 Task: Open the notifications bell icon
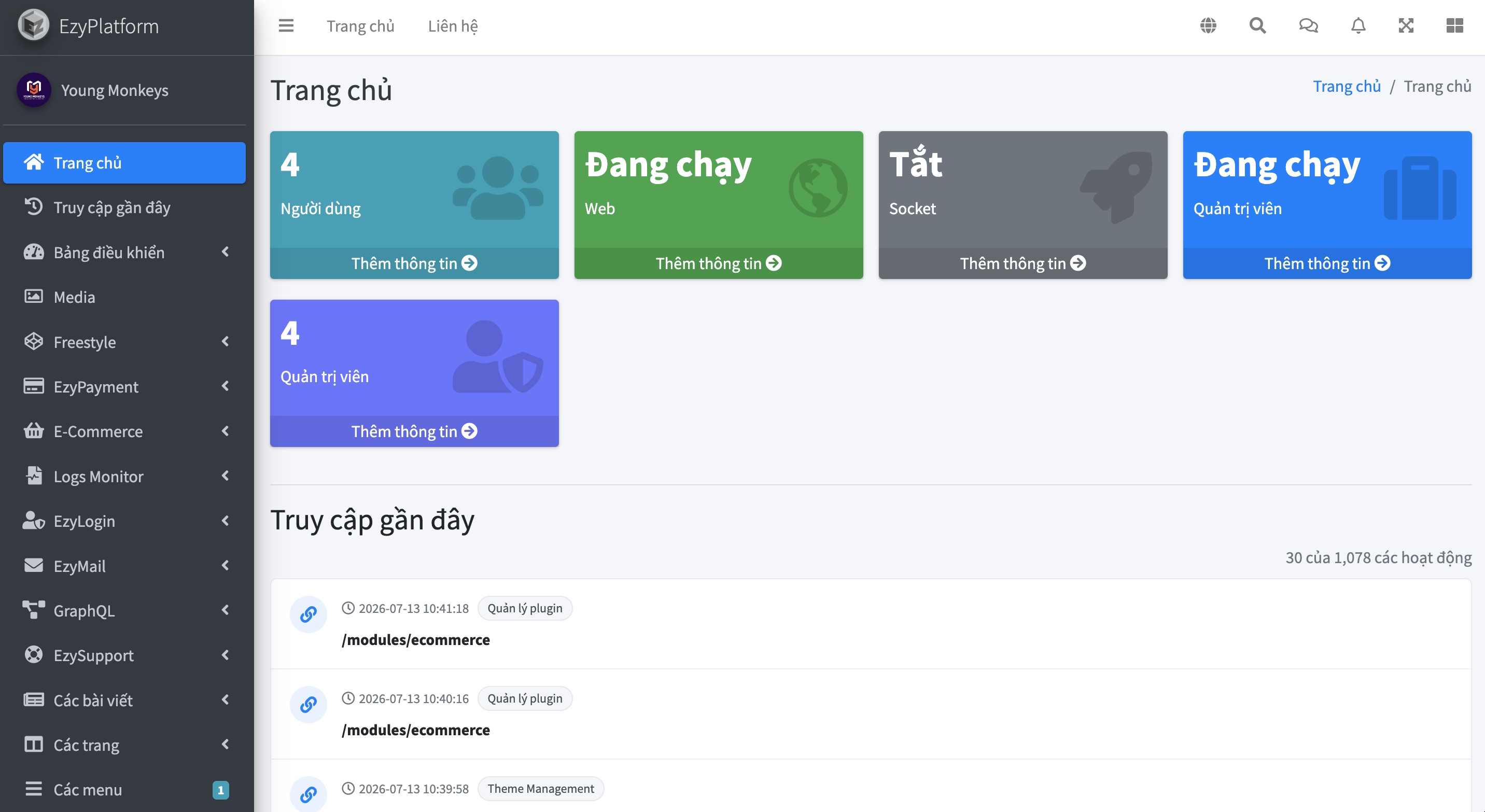point(1358,26)
